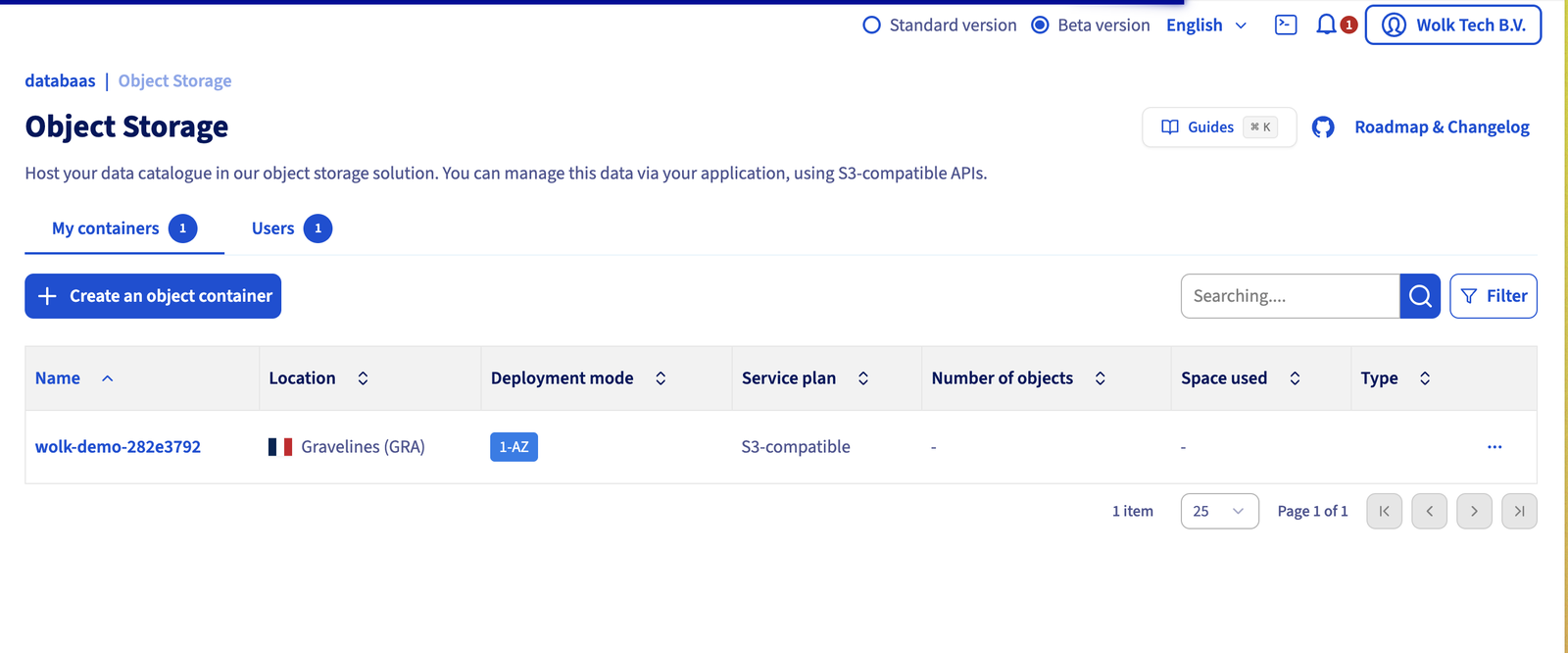Open the 25 items per page dropdown
The width and height of the screenshot is (1568, 653).
[1219, 511]
